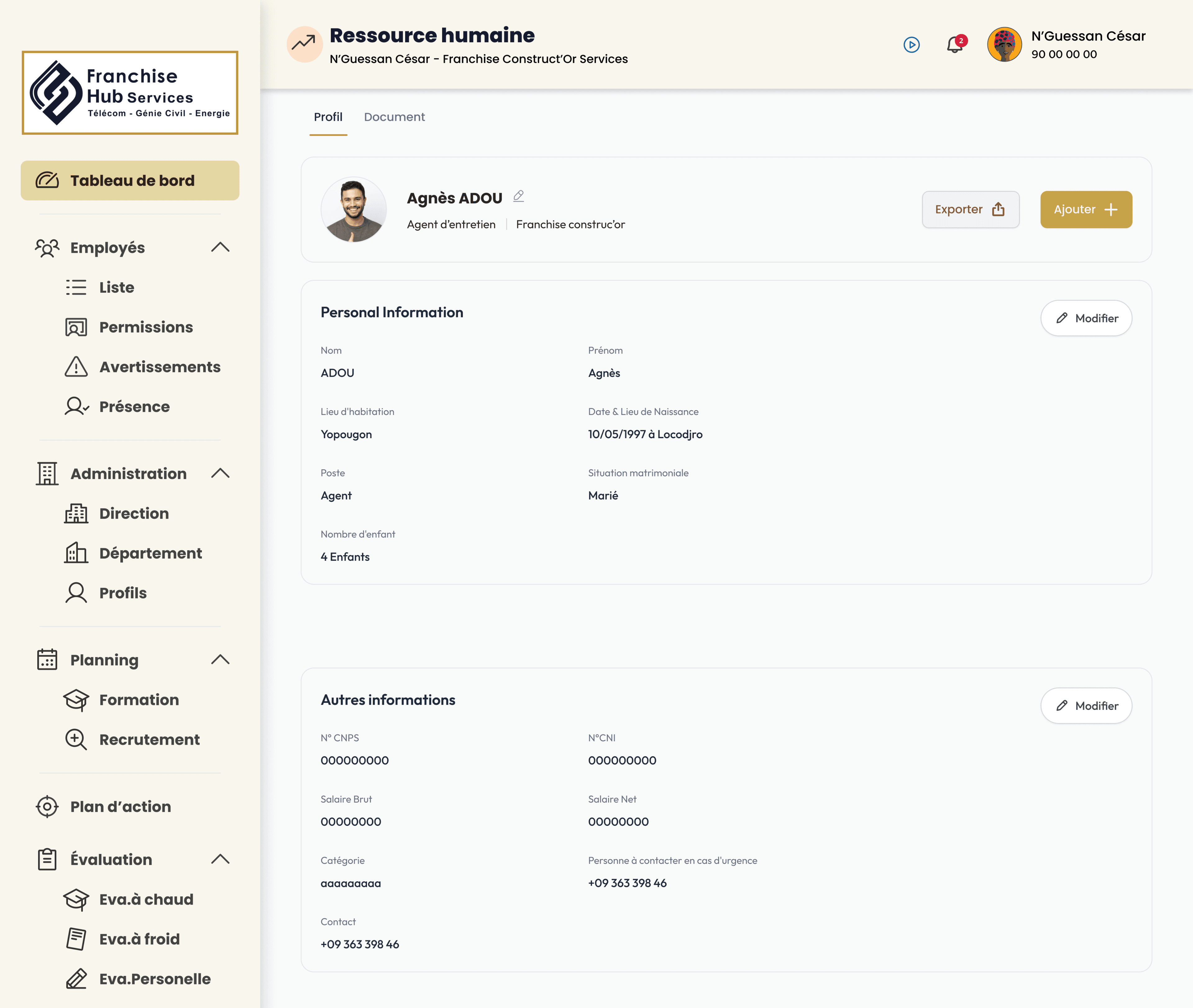Click the Ajouter button

coord(1086,210)
